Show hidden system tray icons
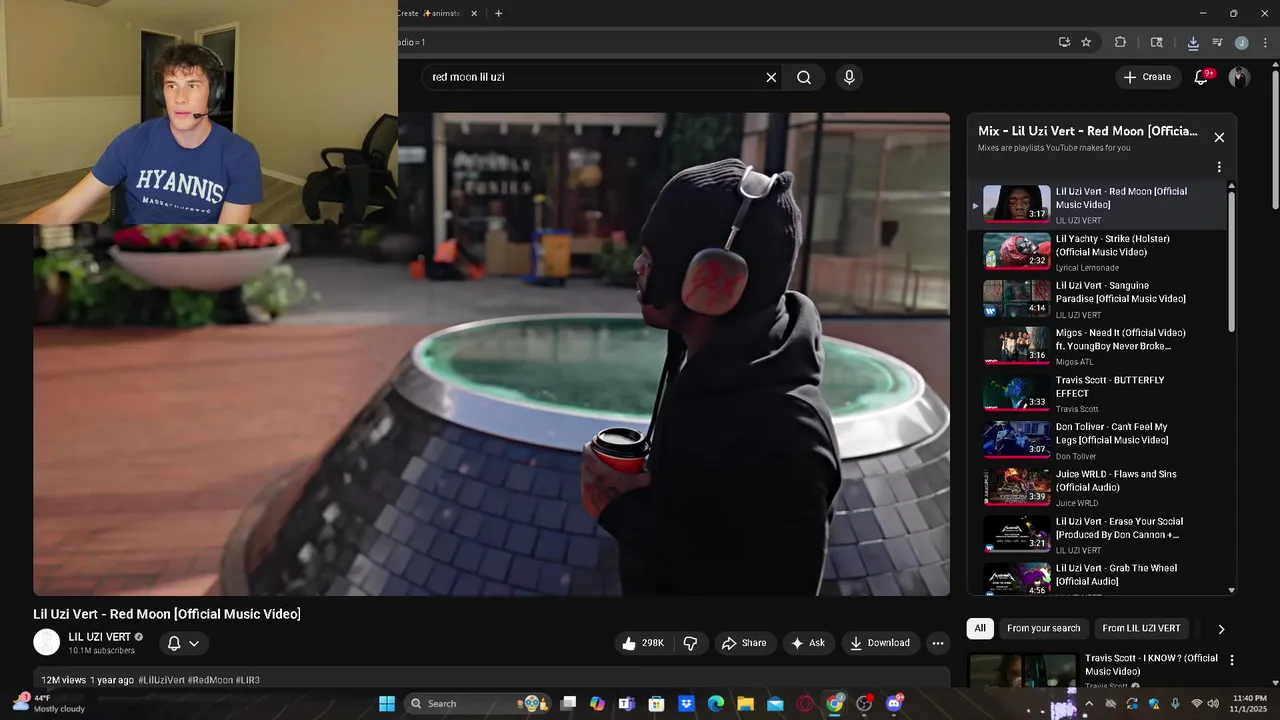 click(1089, 703)
